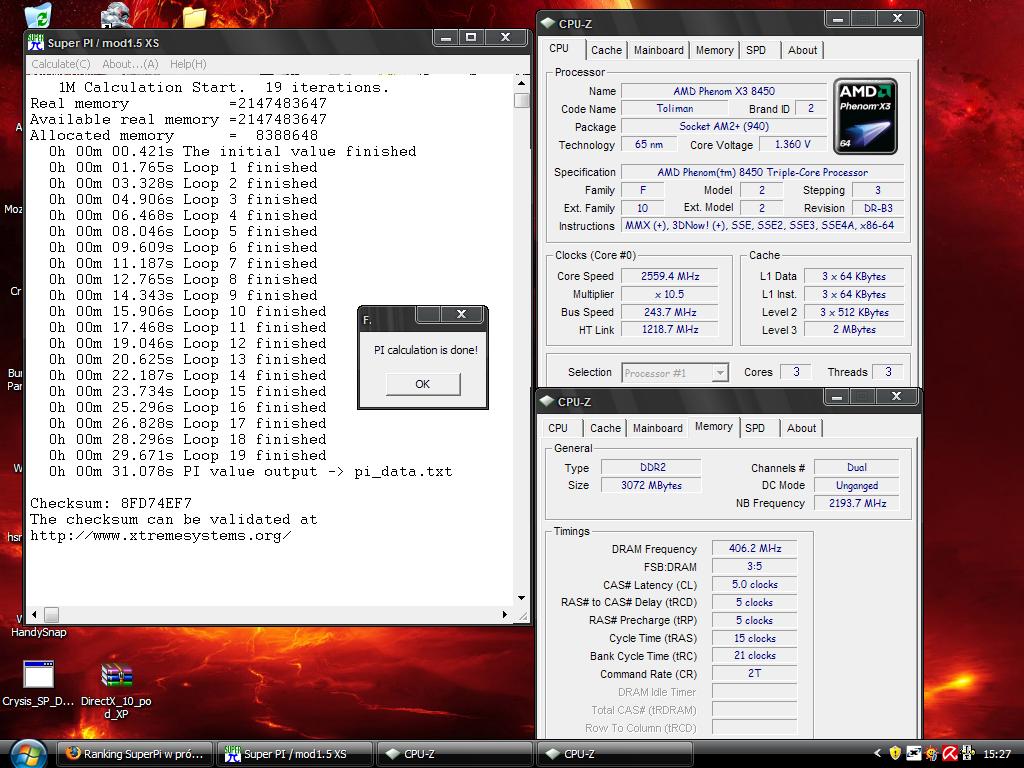Viewport: 1024px width, 768px height.
Task: Click Super PI horizontal scrollbar left arrow
Action: point(34,615)
